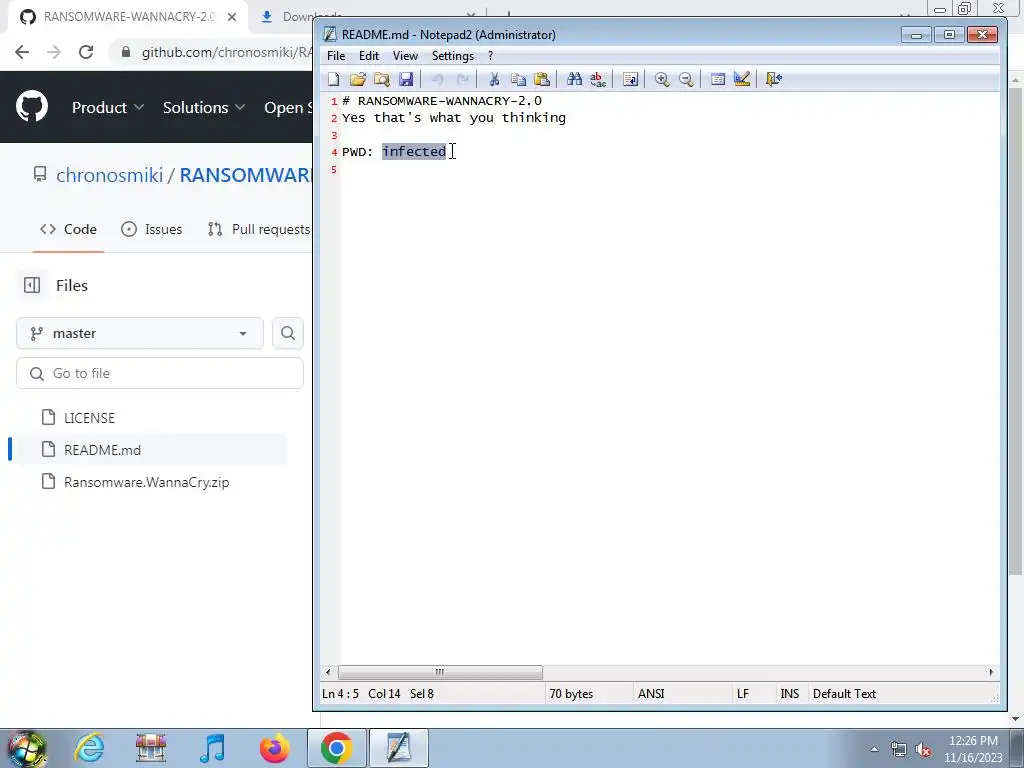Launch Internet Explorer from the taskbar

(89, 748)
